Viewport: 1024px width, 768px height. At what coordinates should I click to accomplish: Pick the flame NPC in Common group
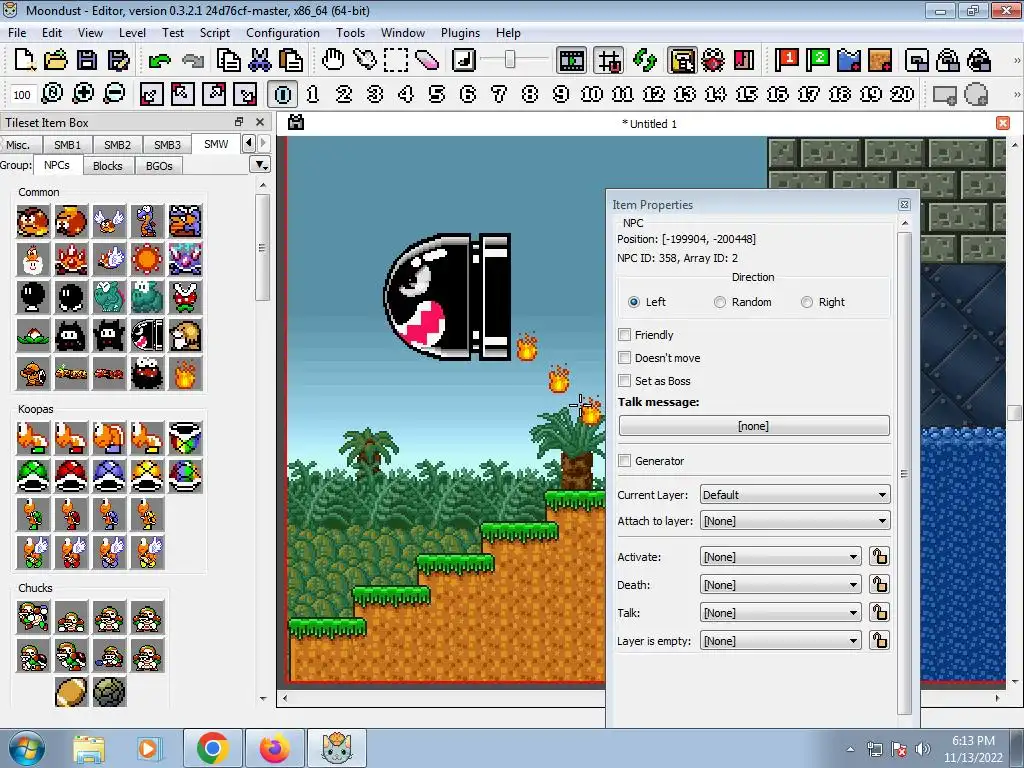pos(185,374)
